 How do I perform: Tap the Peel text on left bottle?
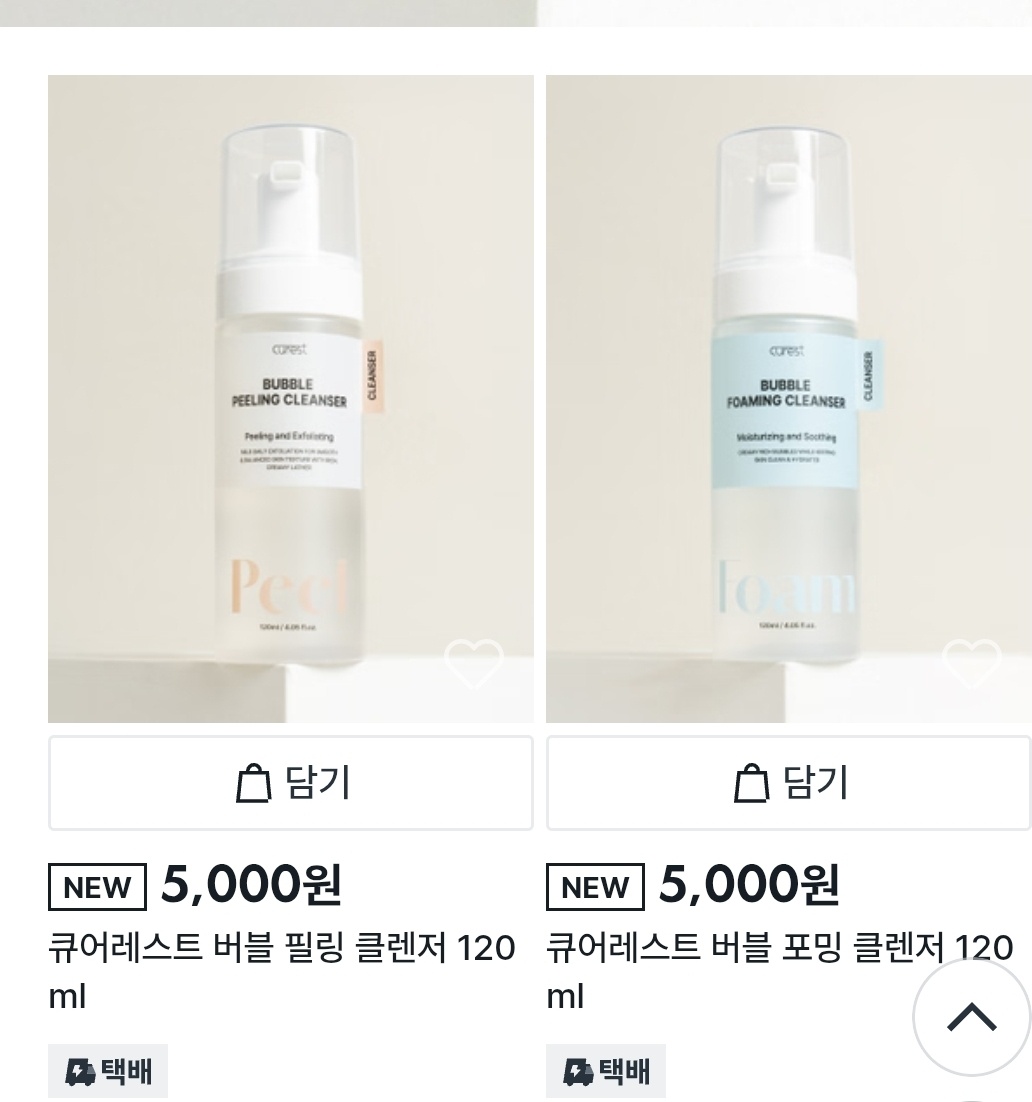coord(289,586)
